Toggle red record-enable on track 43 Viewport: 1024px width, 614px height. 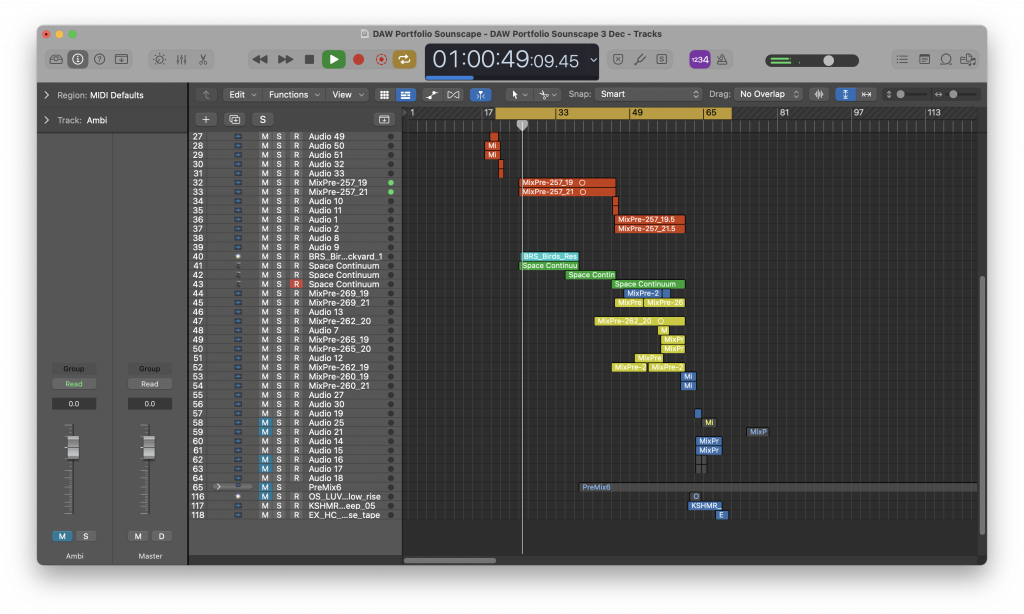(296, 284)
